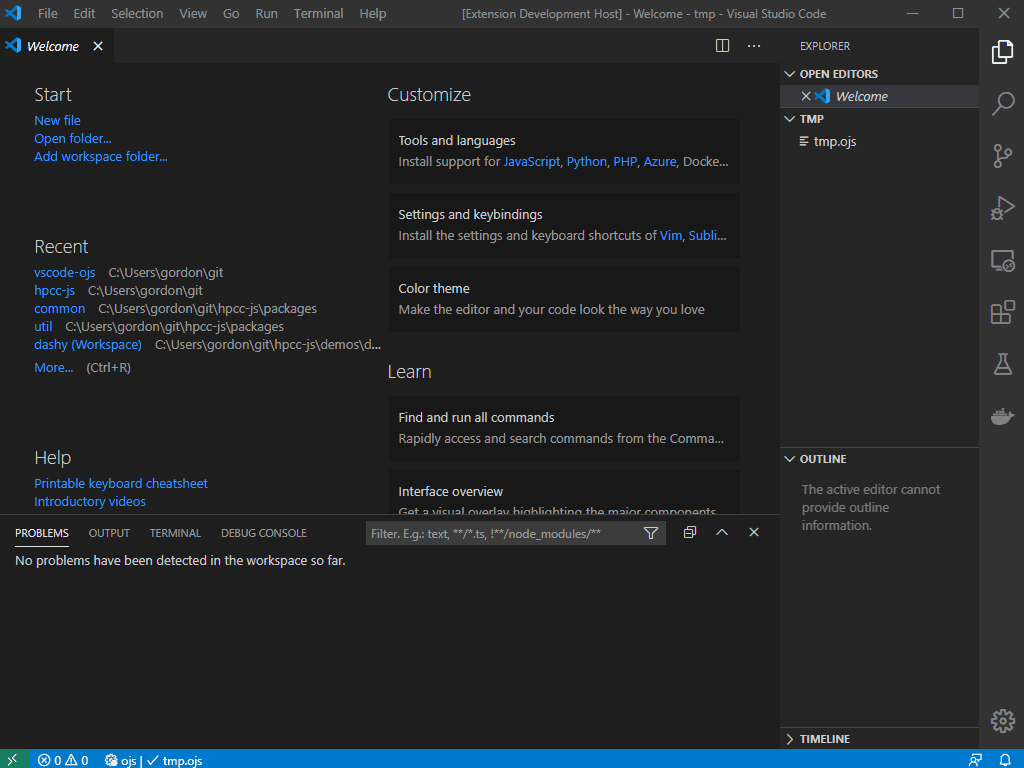Open notifications bell in status bar
Screen dimensions: 1024x768
[x=1005, y=760]
